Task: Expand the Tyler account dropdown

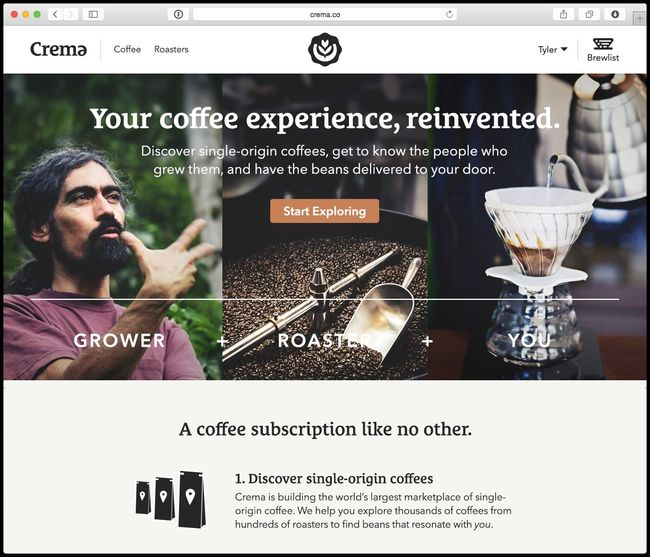Action: (552, 49)
